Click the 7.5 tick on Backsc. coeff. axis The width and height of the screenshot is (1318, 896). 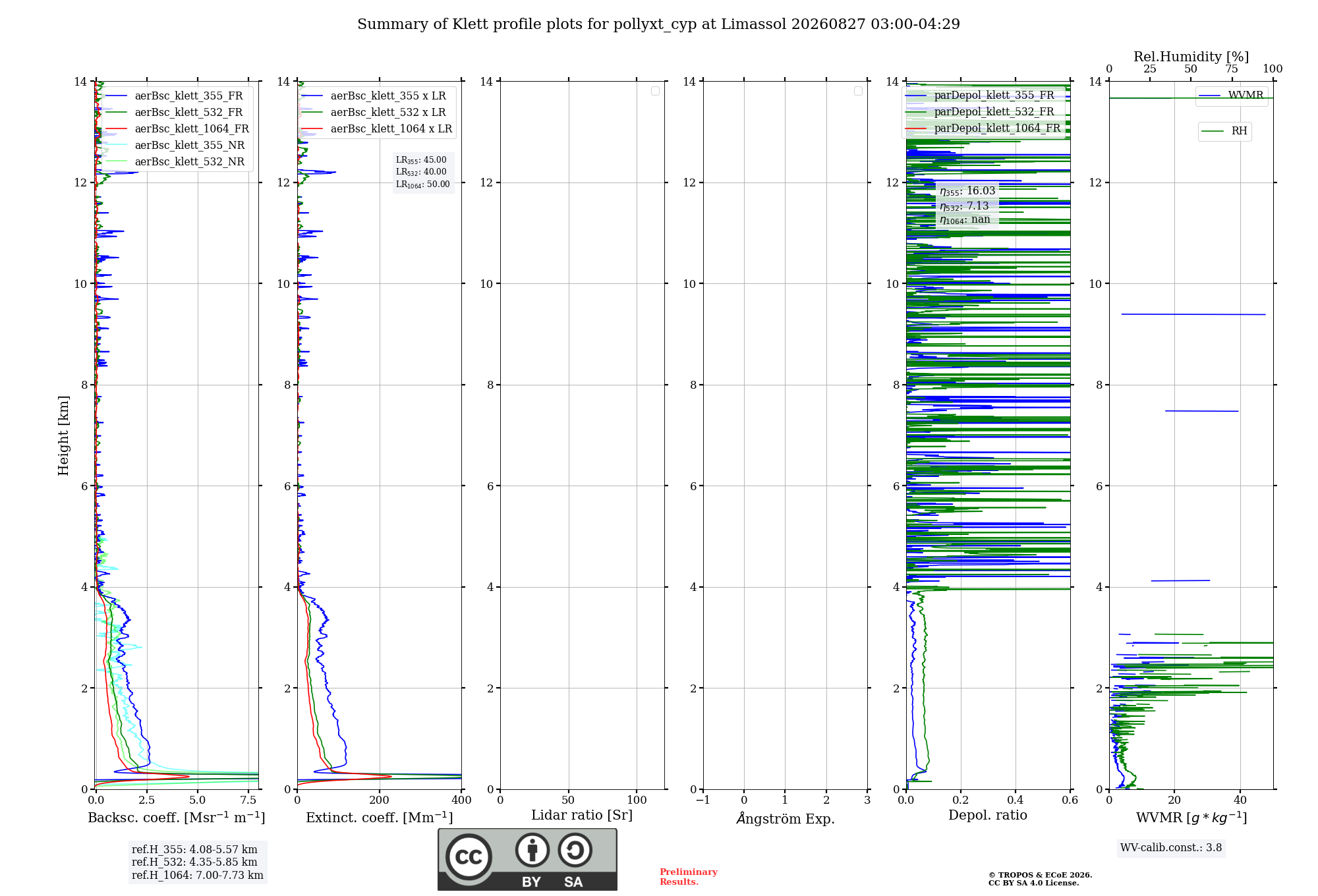(x=248, y=800)
